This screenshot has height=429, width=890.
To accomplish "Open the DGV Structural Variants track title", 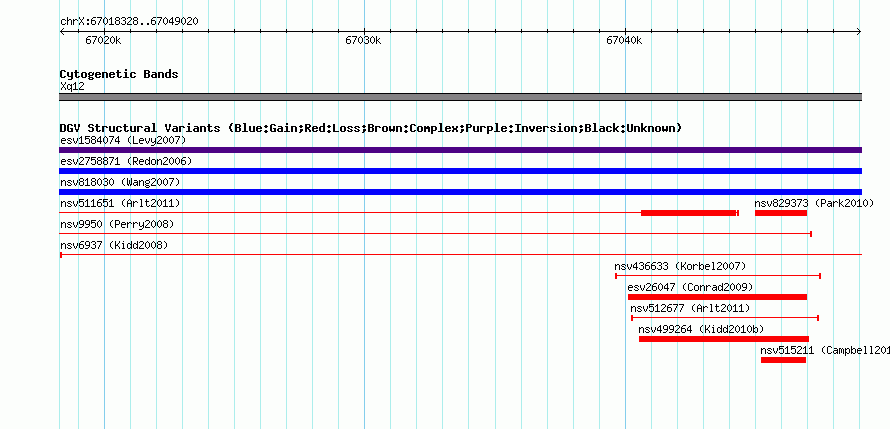I will 371,128.
